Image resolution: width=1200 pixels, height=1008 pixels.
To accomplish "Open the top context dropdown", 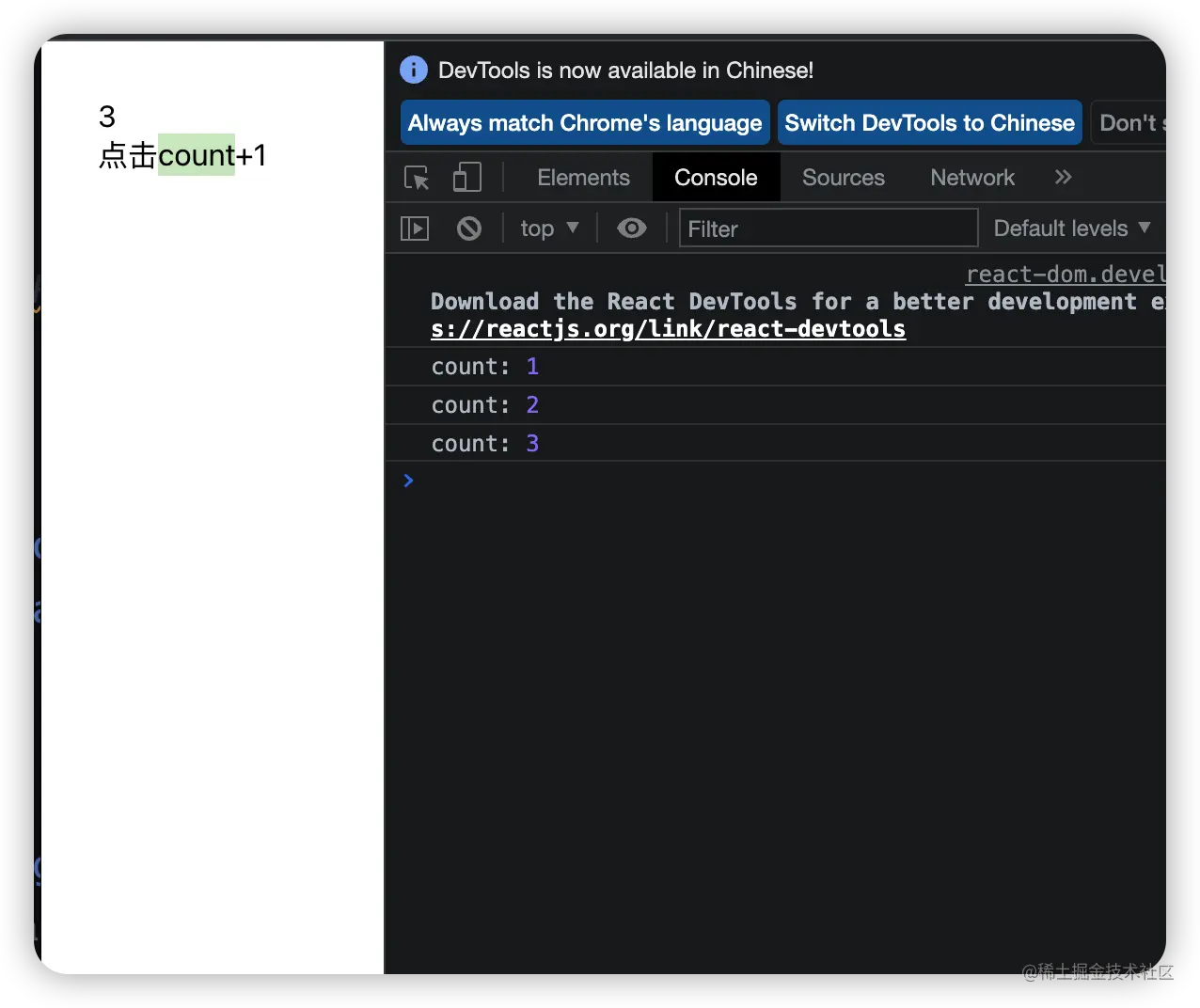I will (x=549, y=228).
